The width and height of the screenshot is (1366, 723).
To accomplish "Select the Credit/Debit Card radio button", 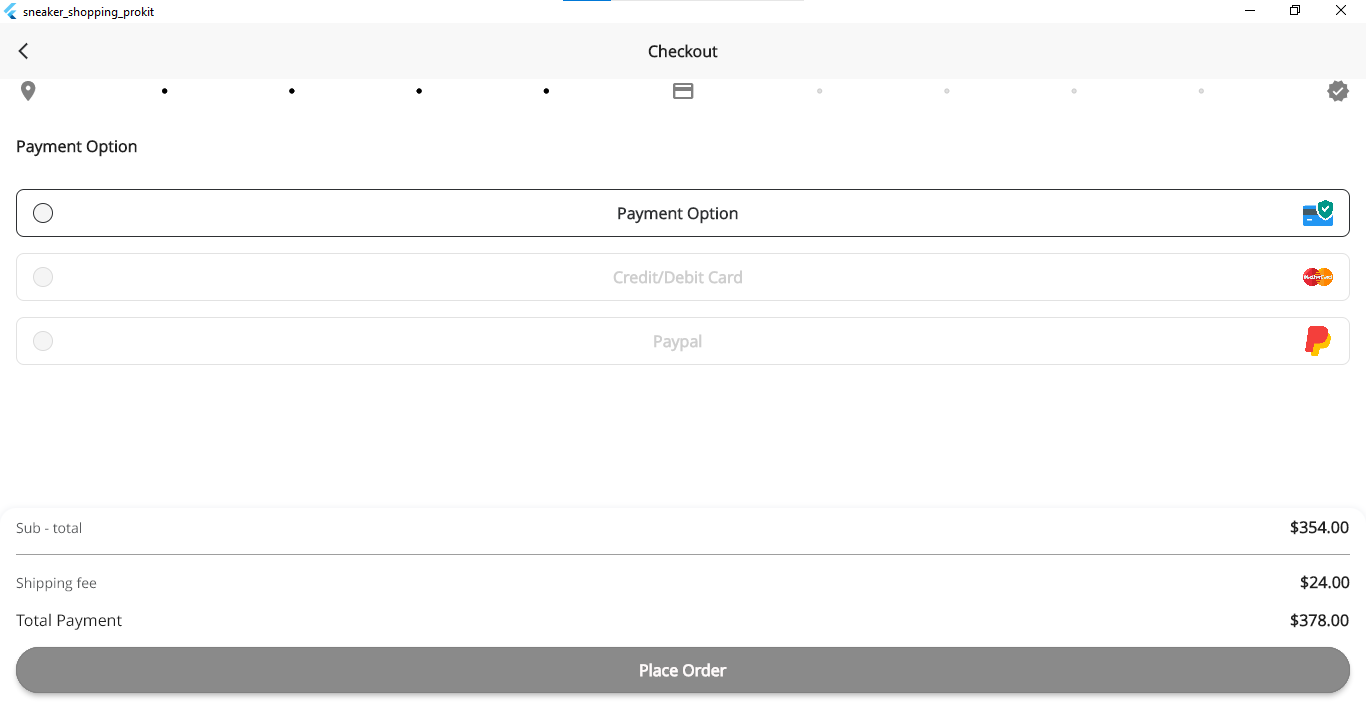I will (x=43, y=277).
